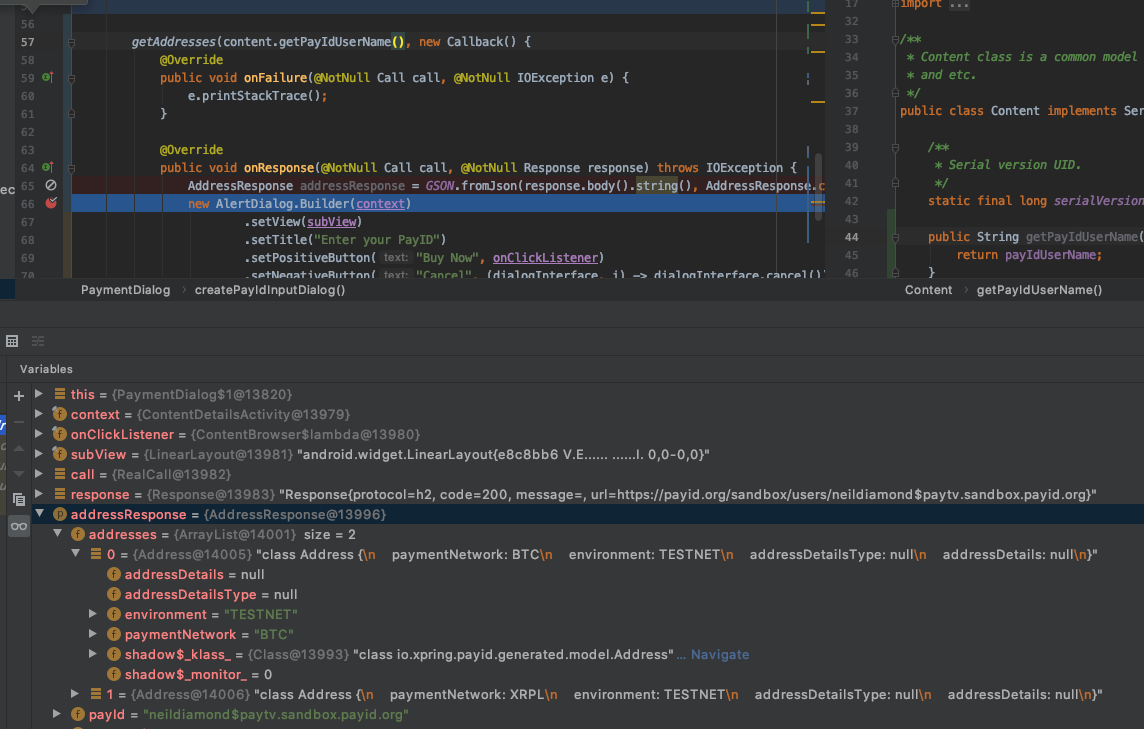Click the field icon beside context
The height and width of the screenshot is (729, 1144).
click(60, 414)
